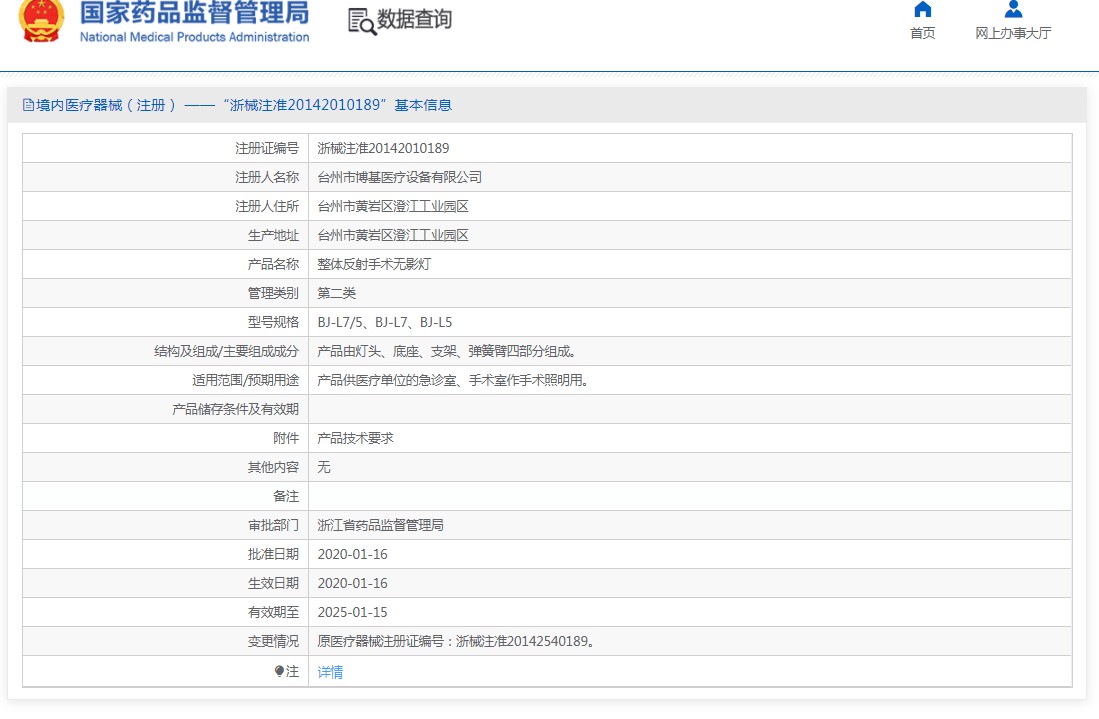Click the 产品技术要求 attachment value

[x=355, y=438]
